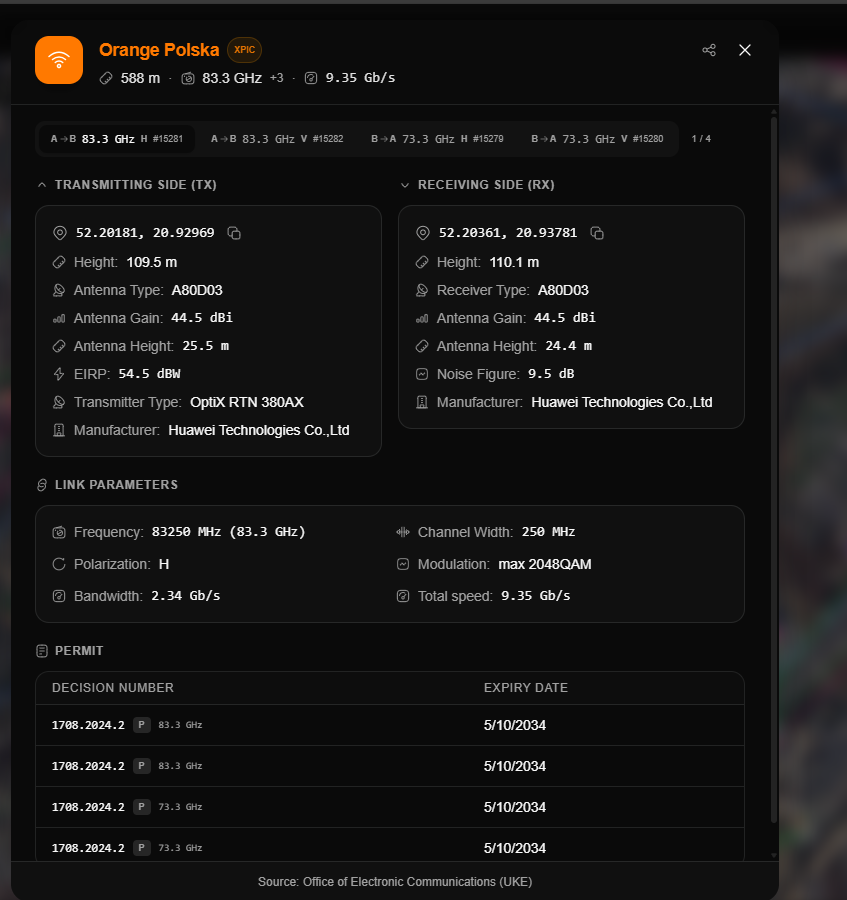Click the 54.5 dBW EIRP value
847x900 pixels.
tap(149, 374)
